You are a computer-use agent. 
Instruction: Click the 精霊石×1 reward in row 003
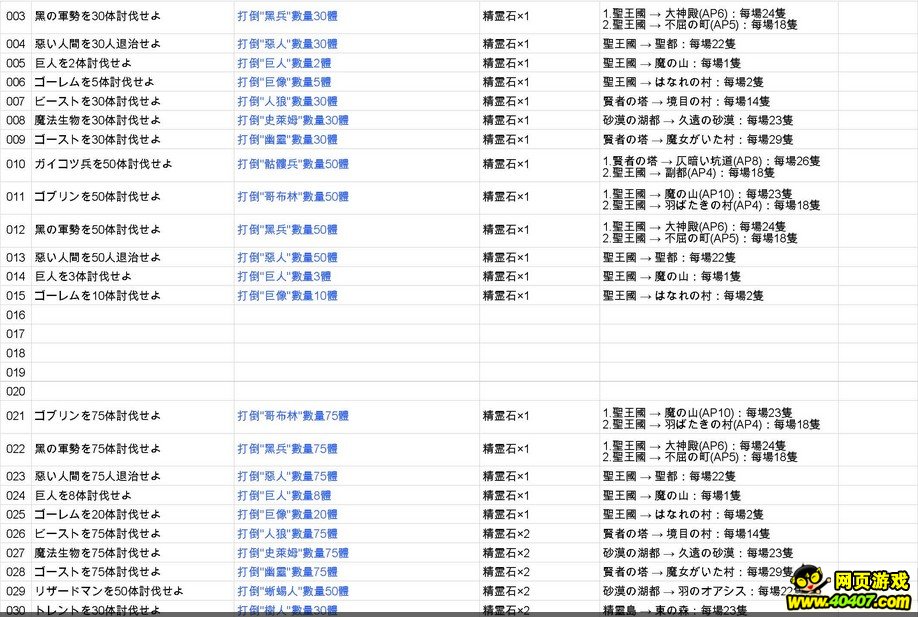click(506, 16)
